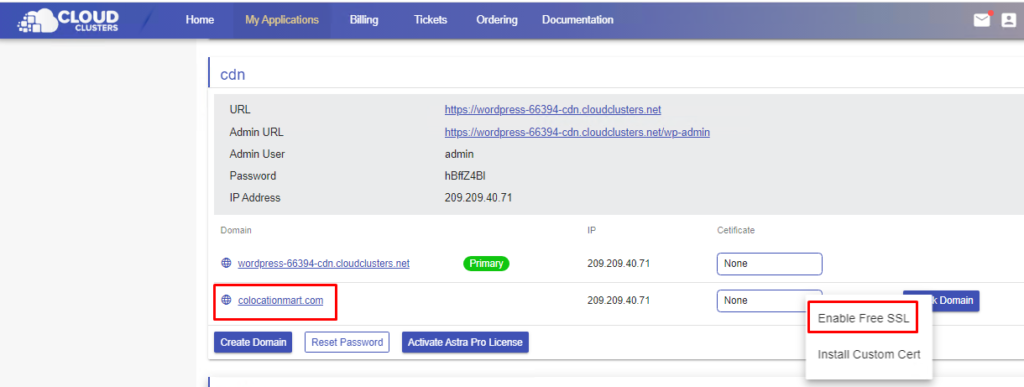Click the Cloud Clusters logo

click(x=67, y=20)
